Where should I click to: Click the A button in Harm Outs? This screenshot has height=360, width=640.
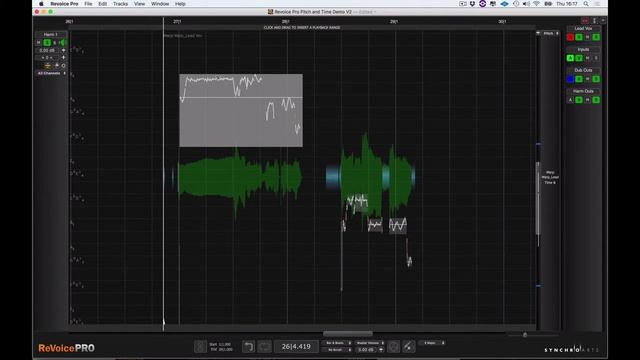pos(570,100)
